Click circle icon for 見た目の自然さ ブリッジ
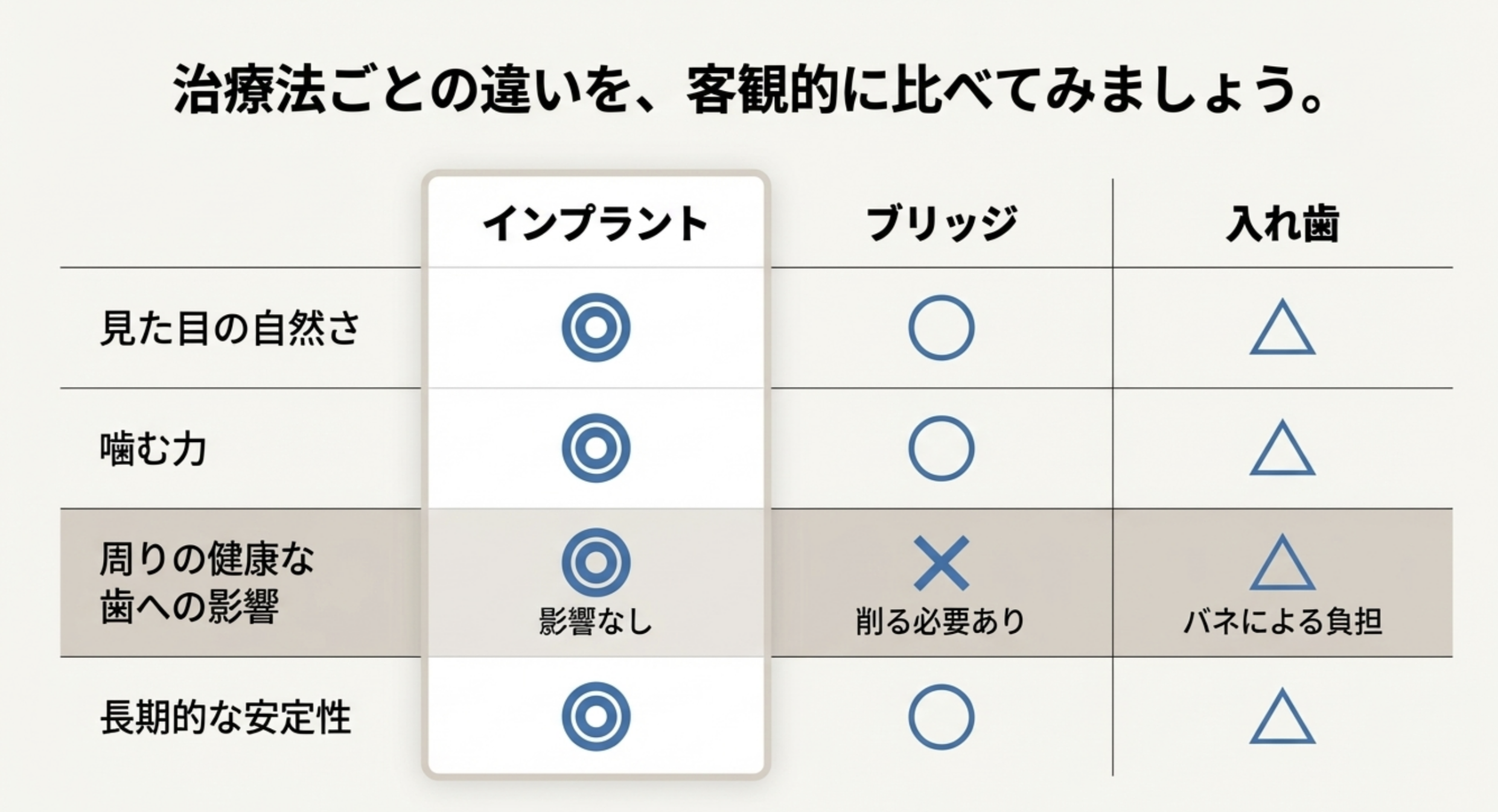1498x812 pixels. 941,328
